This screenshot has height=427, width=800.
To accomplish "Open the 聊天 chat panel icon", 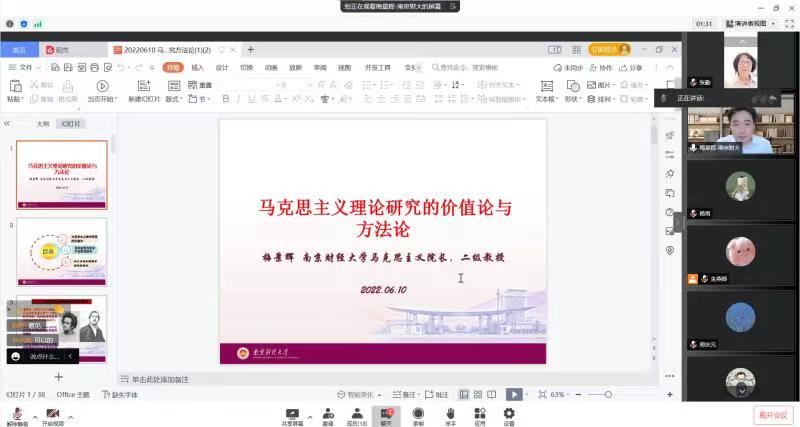I will click(x=386, y=413).
